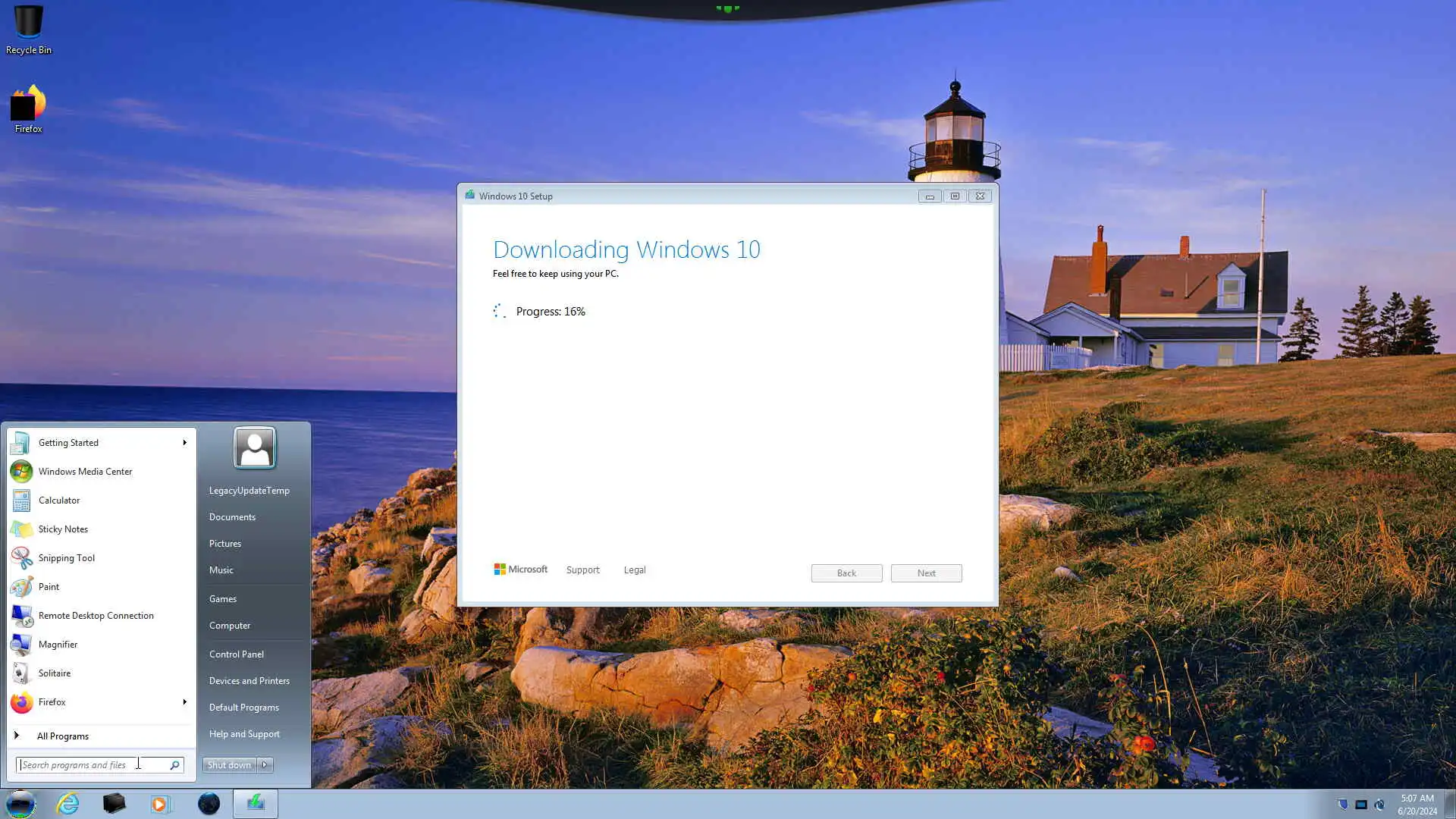Click the Start orb button
This screenshot has width=1456, height=819.
click(x=20, y=803)
